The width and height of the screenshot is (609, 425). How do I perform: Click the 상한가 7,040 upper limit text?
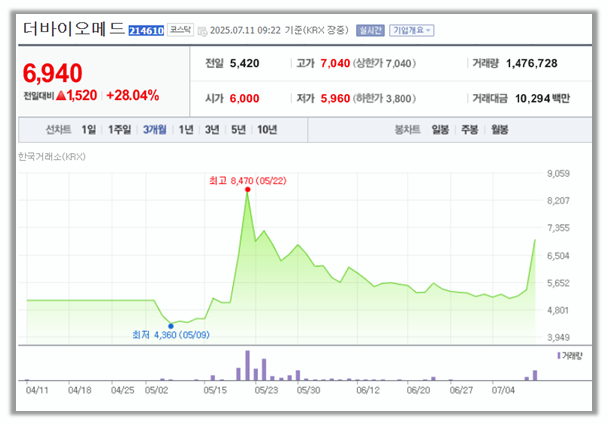pos(384,63)
